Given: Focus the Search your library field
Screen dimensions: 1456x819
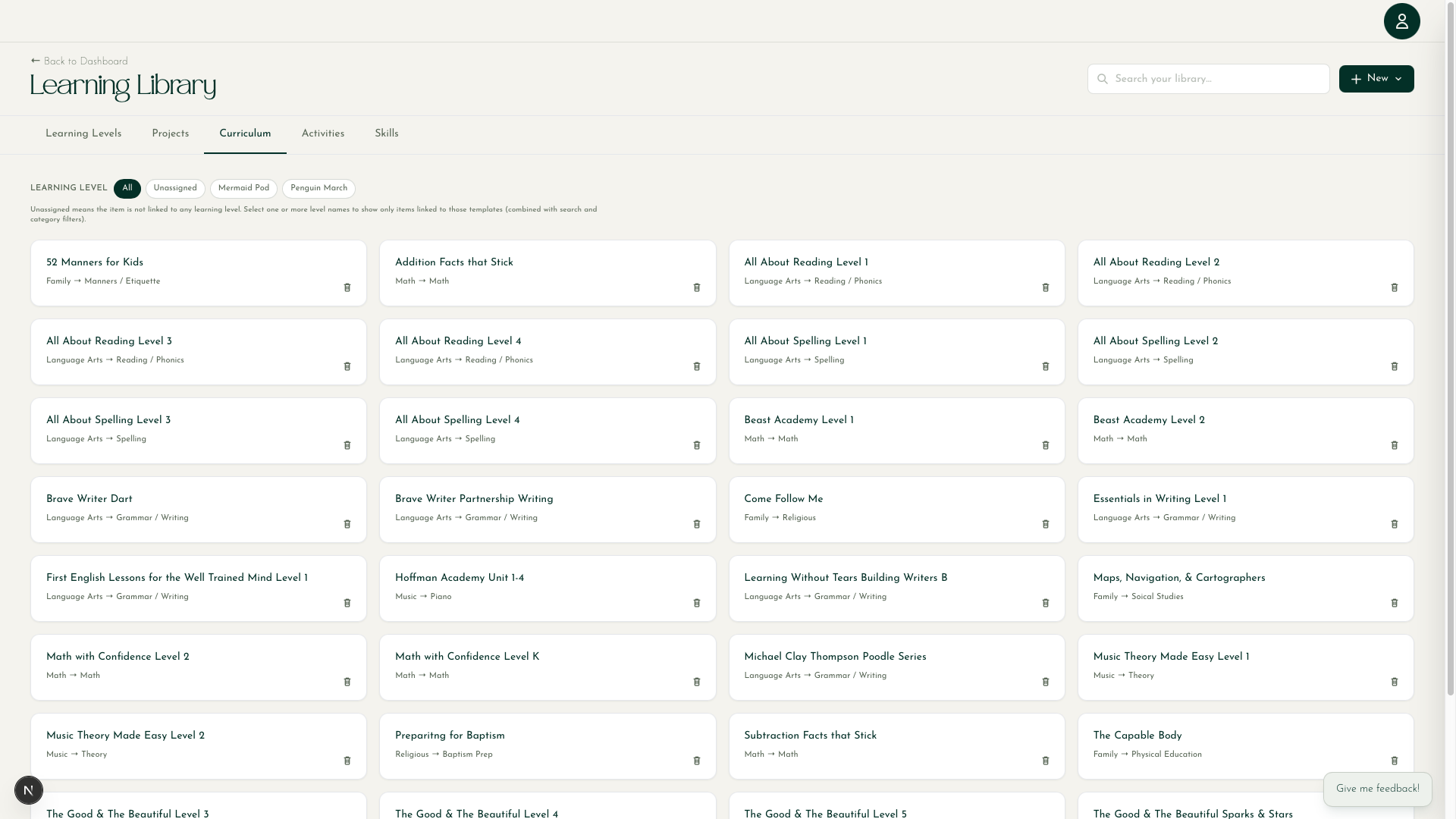Looking at the screenshot, I should click(x=1208, y=79).
